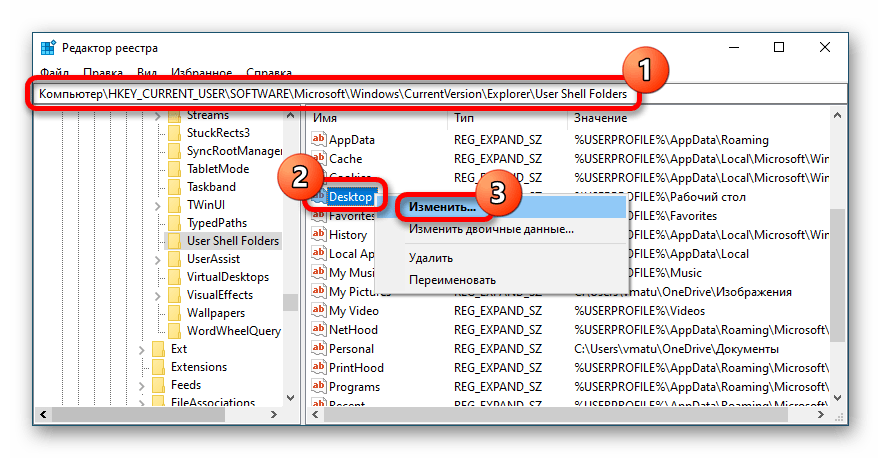881x458 pixels.
Task: Click the Registry Editor title bar icon
Action: (x=48, y=48)
